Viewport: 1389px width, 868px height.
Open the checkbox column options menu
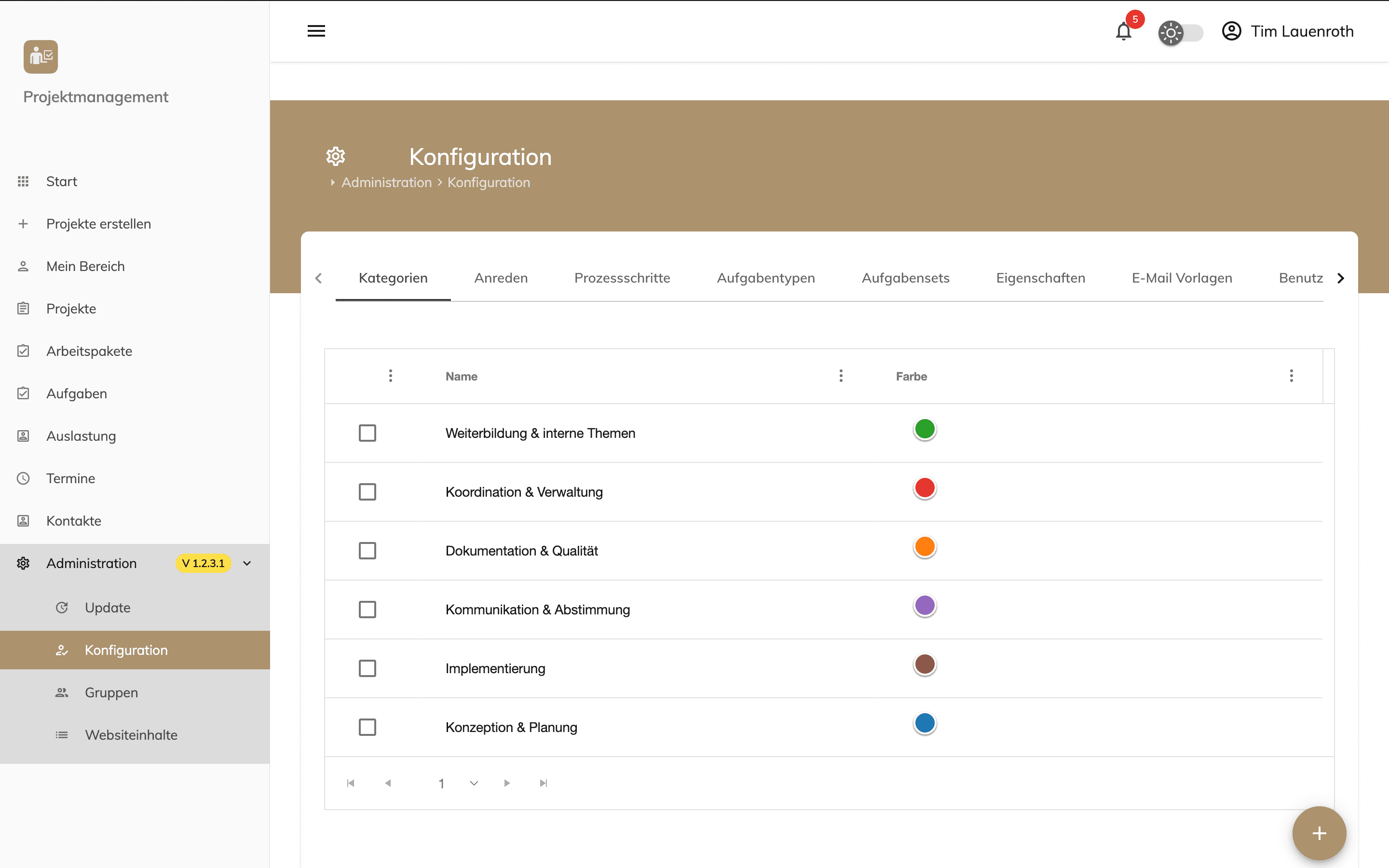tap(391, 376)
